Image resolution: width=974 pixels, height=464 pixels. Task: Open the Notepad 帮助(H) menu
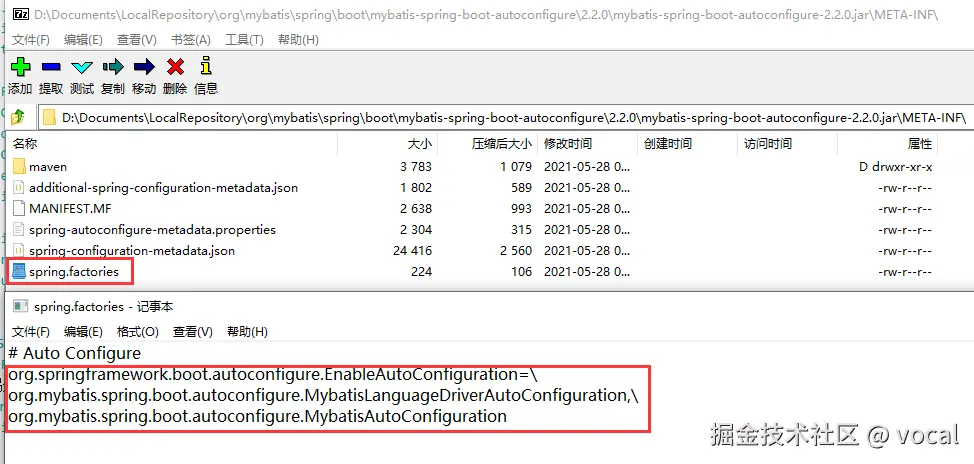tap(247, 332)
